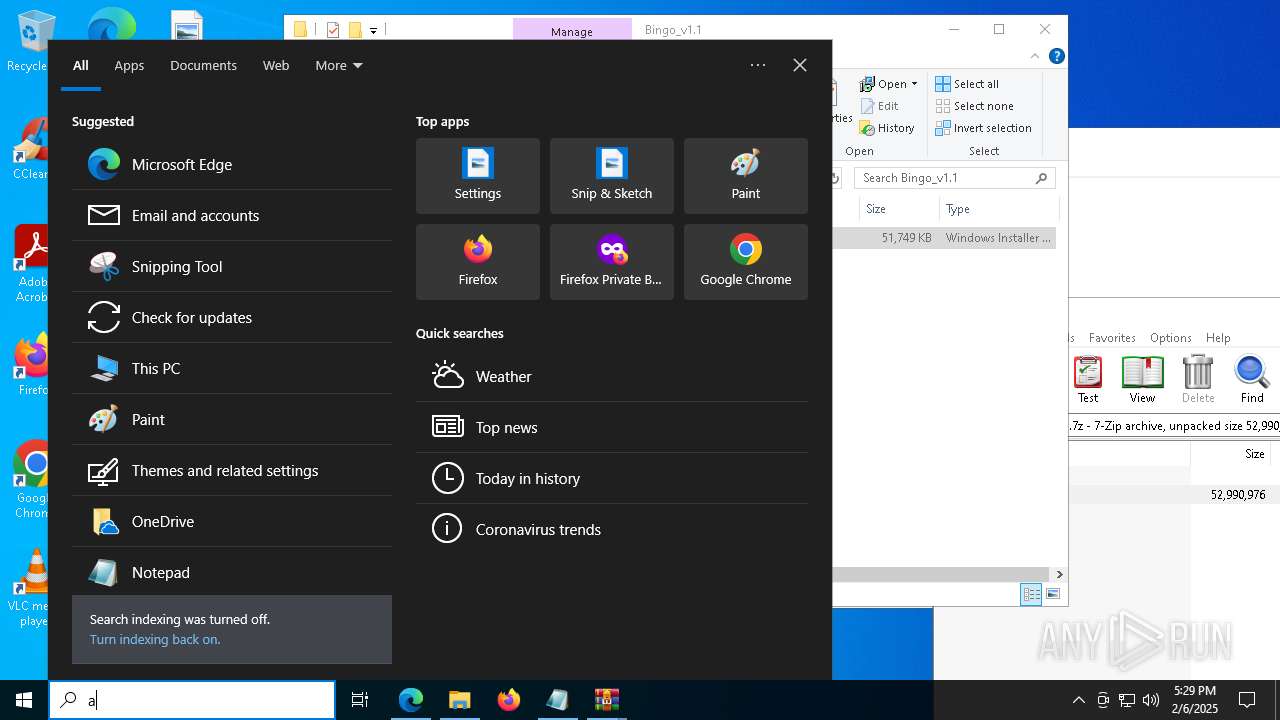Viewport: 1280px width, 720px height.
Task: Open File Explorer taskbar icon
Action: pos(459,700)
